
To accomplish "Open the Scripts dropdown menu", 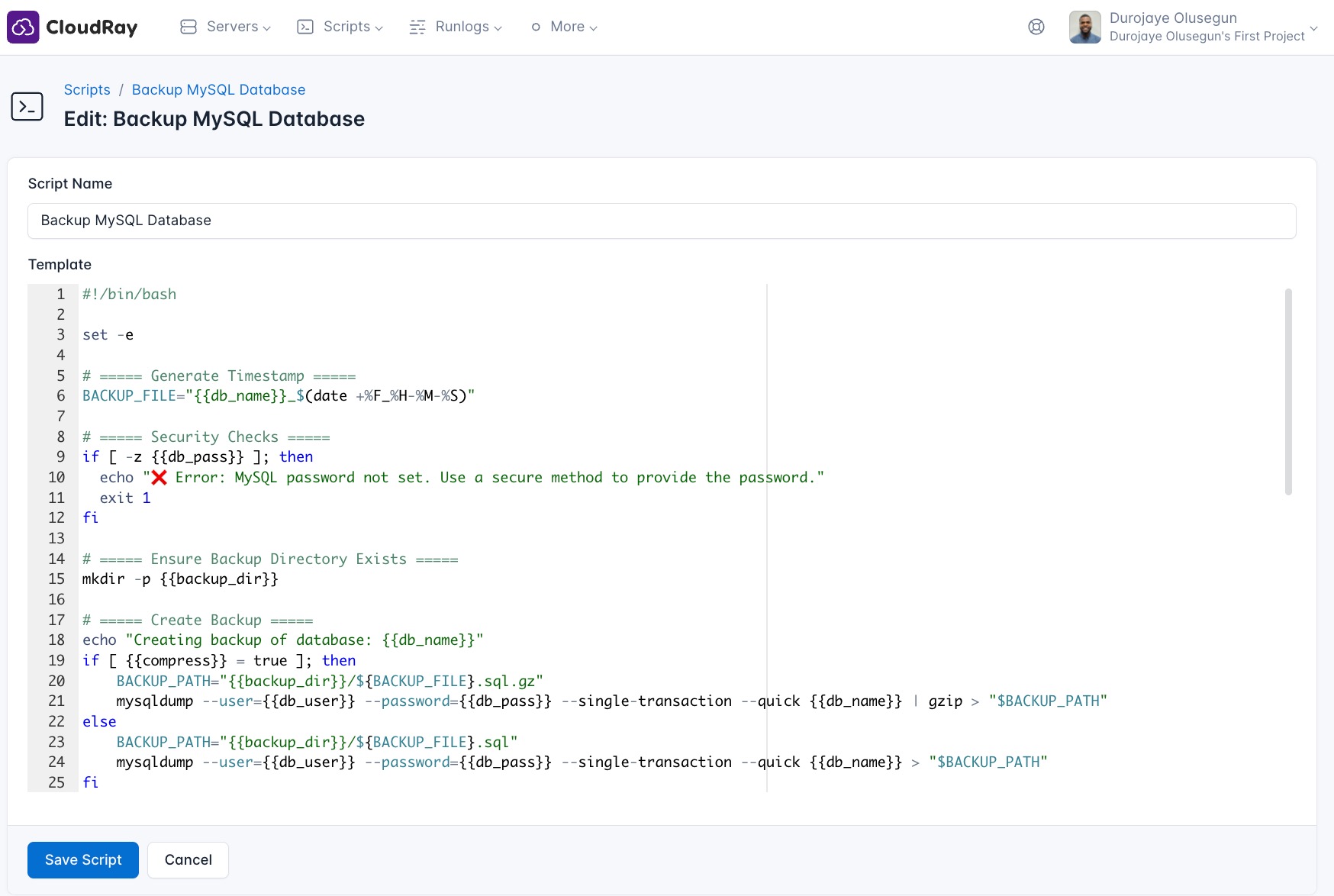I will (x=340, y=27).
